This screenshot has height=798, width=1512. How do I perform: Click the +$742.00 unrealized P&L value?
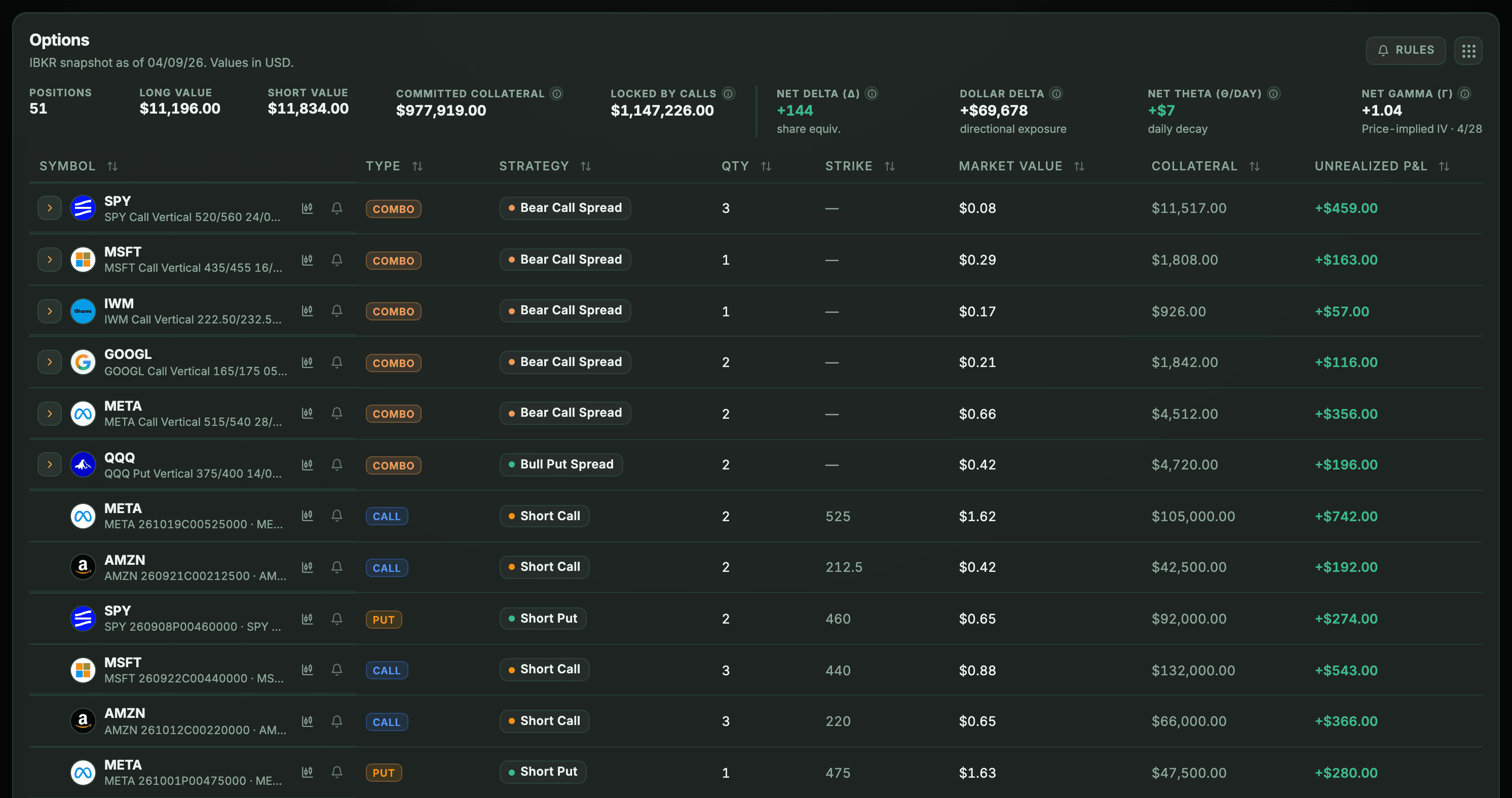(1346, 516)
